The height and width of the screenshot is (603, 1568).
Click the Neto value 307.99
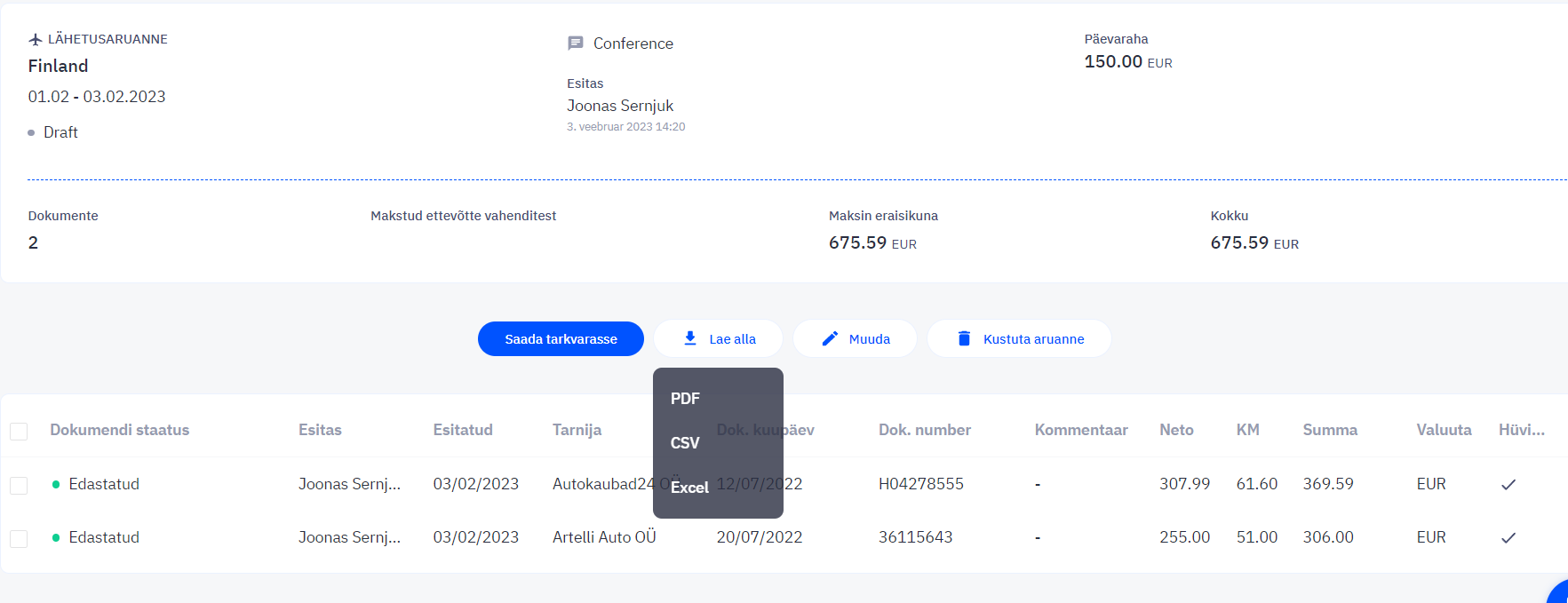(x=1184, y=484)
